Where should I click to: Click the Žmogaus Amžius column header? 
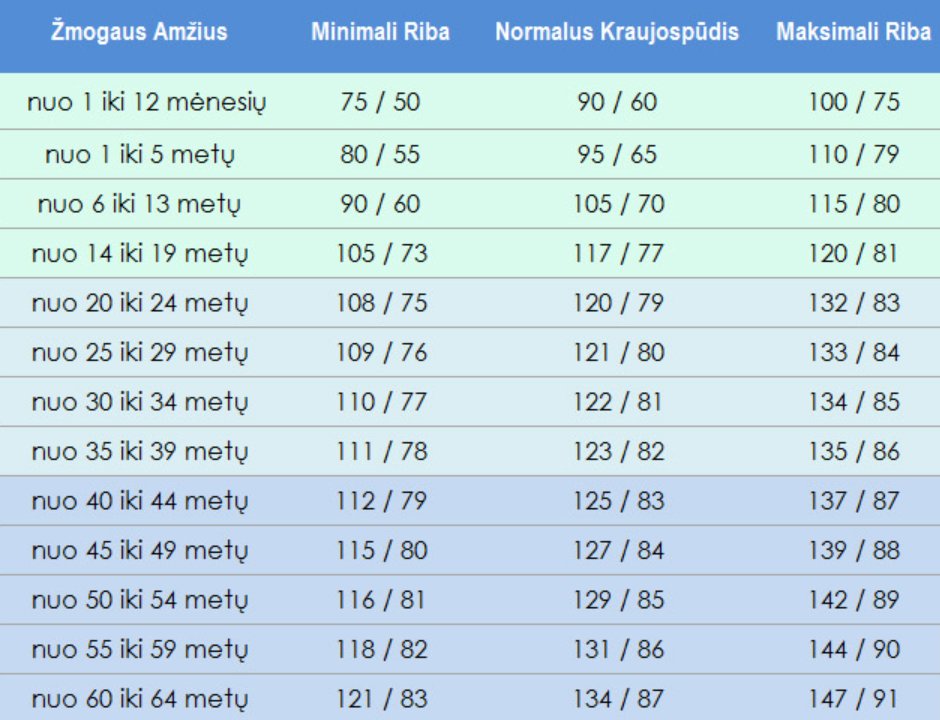[x=139, y=32]
